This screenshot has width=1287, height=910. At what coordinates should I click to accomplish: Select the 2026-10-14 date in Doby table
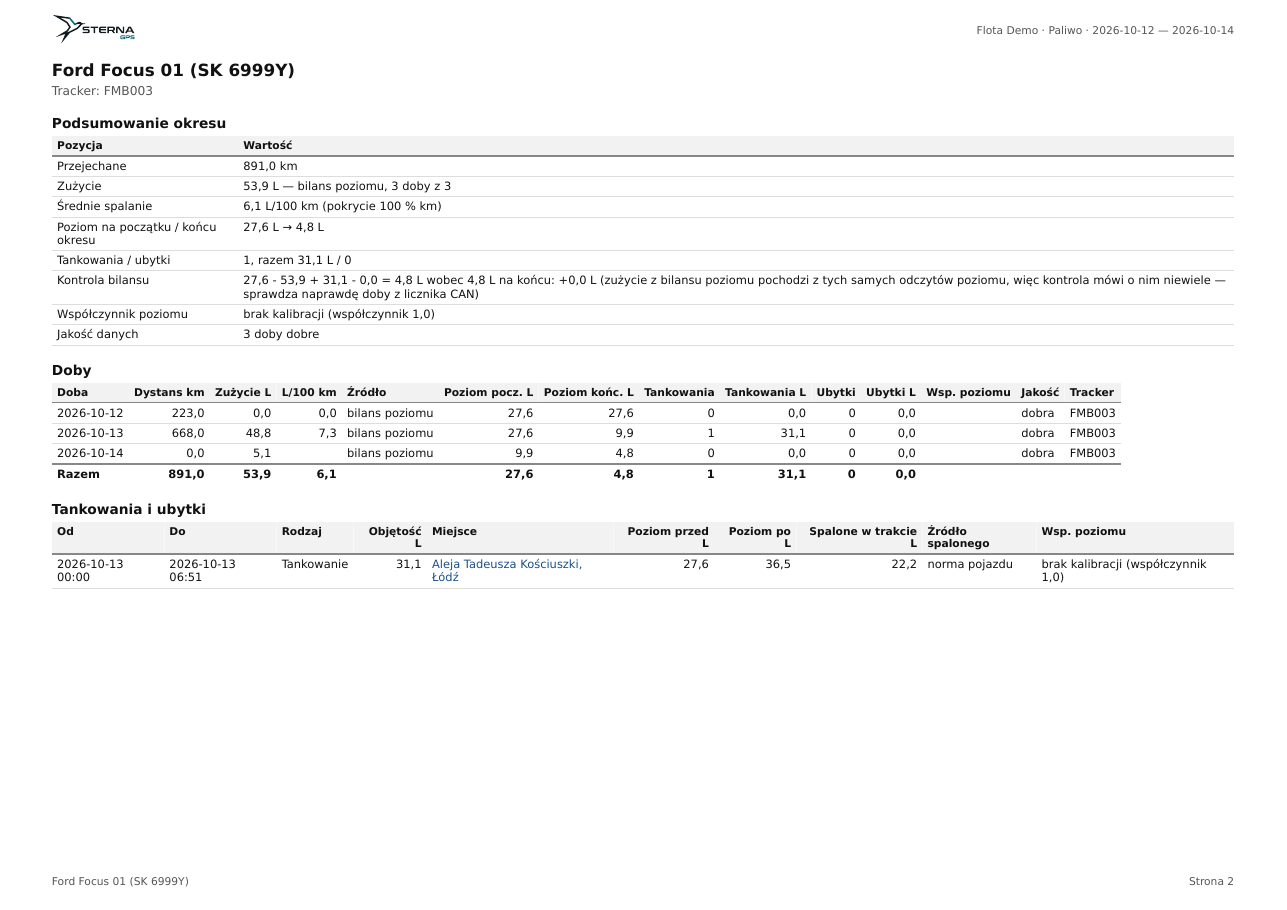click(90, 453)
